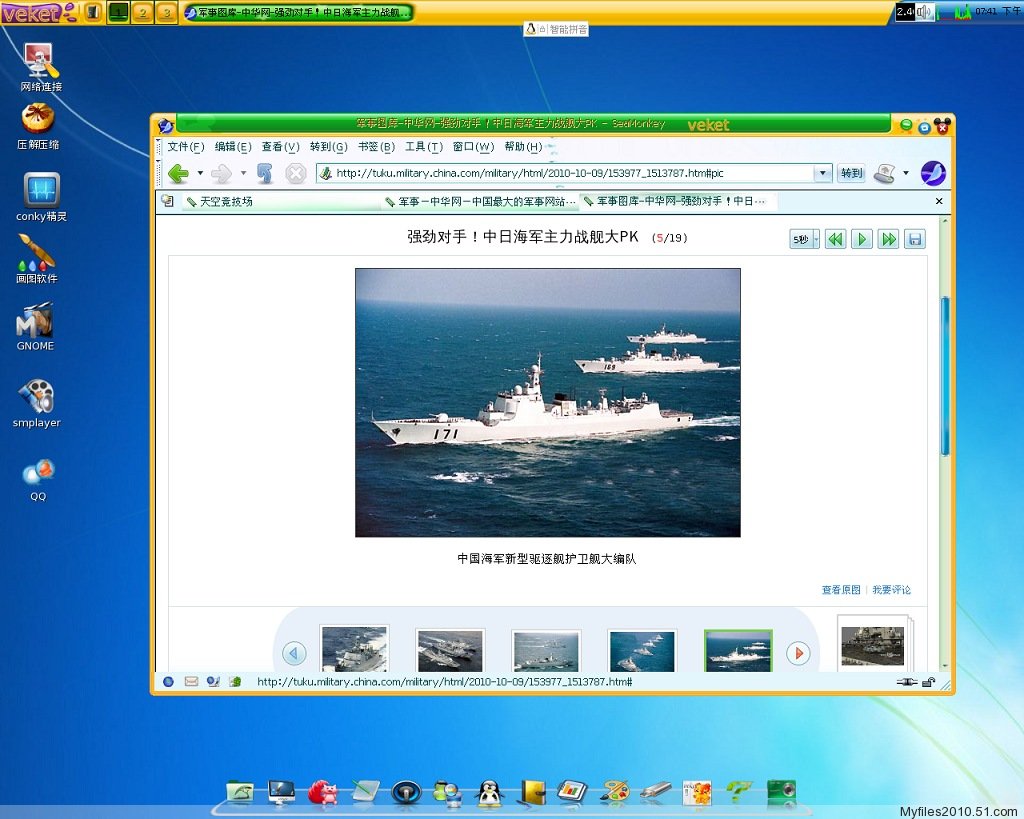Viewport: 1024px width, 819px height.
Task: Click the Print icon in the navigation toolbar
Action: click(x=885, y=174)
